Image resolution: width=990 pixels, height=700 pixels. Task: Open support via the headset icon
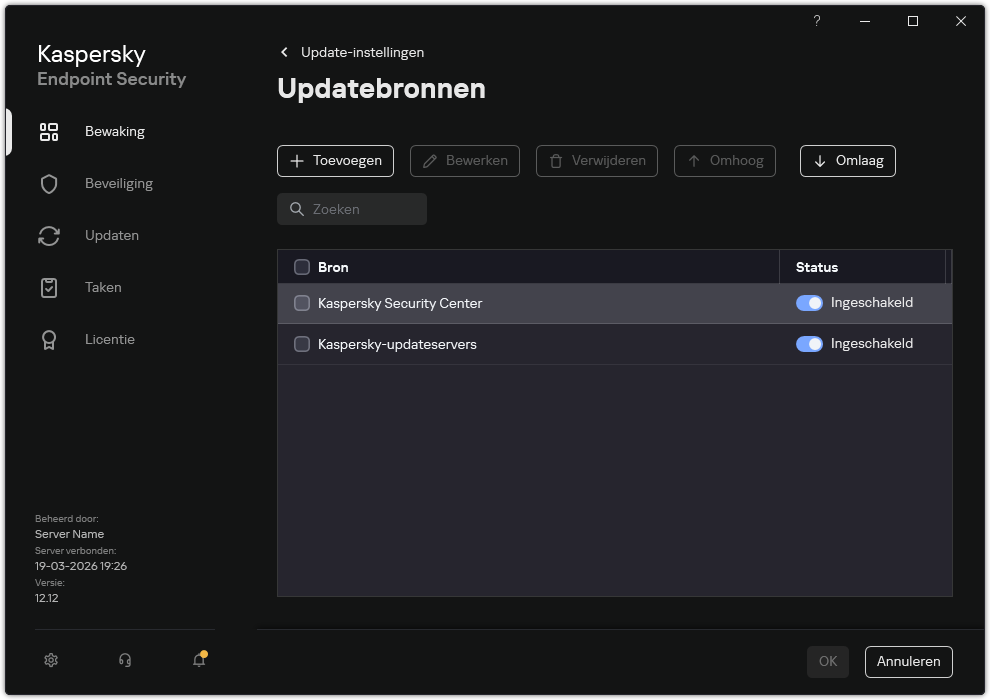tap(124, 660)
